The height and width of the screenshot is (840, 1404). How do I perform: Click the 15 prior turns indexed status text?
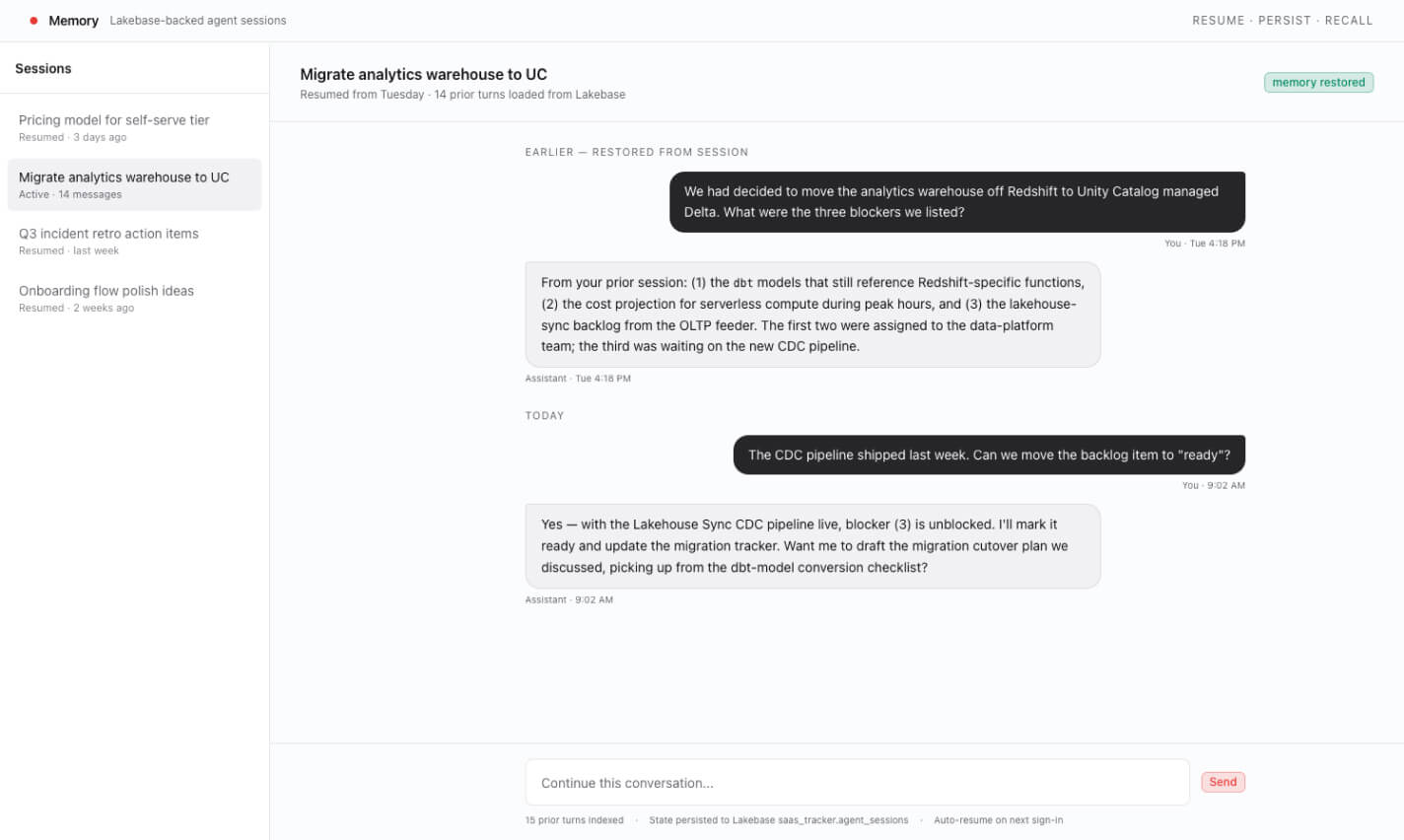[575, 820]
